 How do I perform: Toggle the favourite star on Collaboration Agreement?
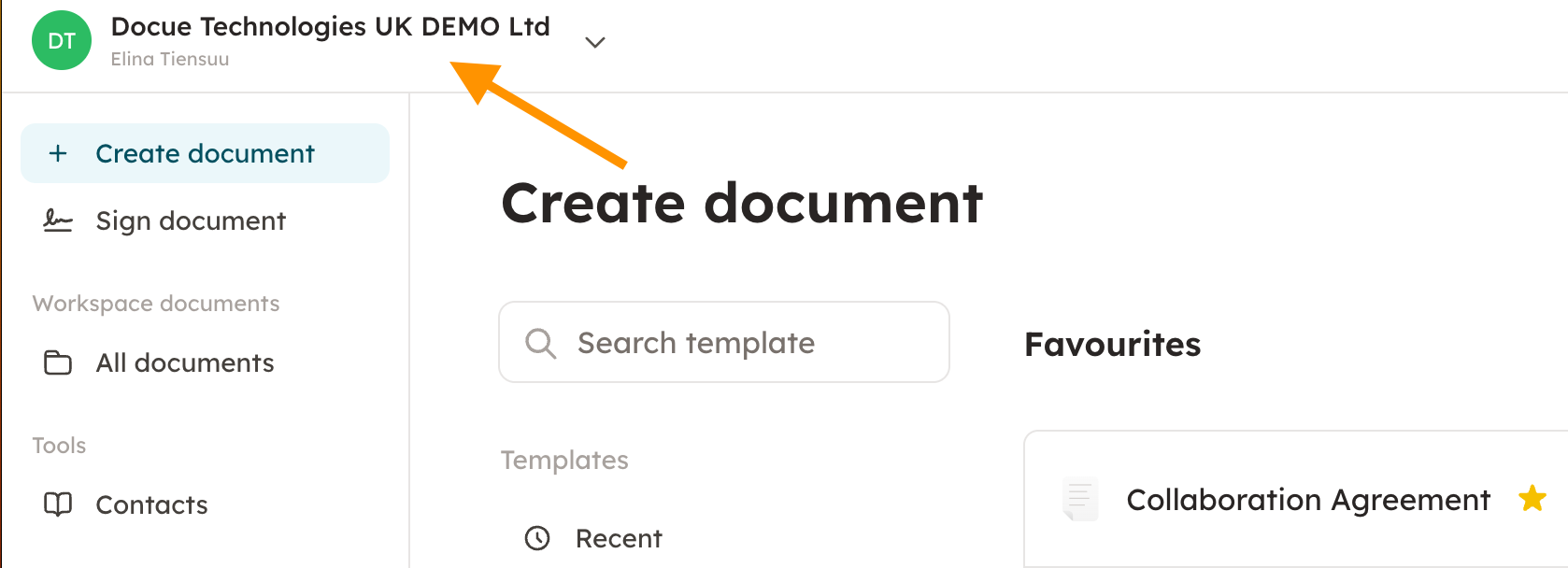pyautogui.click(x=1532, y=499)
